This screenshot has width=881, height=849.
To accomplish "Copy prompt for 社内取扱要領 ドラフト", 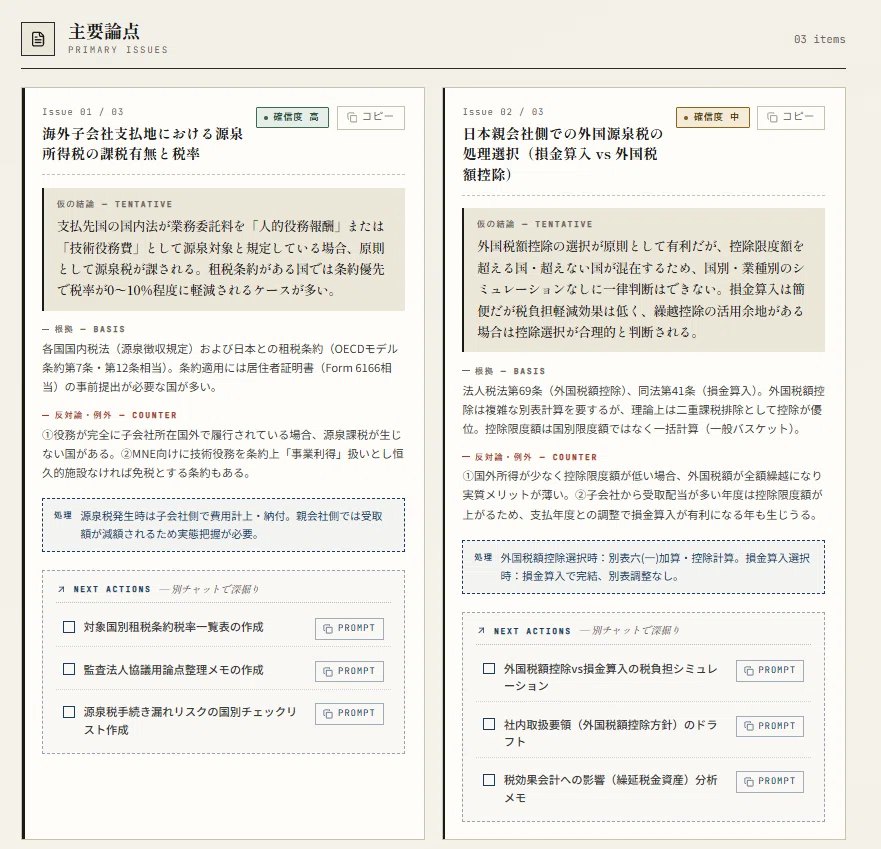I will pyautogui.click(x=770, y=727).
